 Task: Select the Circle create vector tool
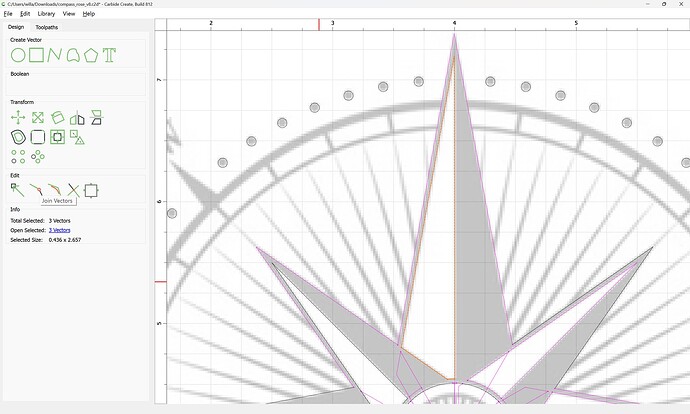[18, 55]
